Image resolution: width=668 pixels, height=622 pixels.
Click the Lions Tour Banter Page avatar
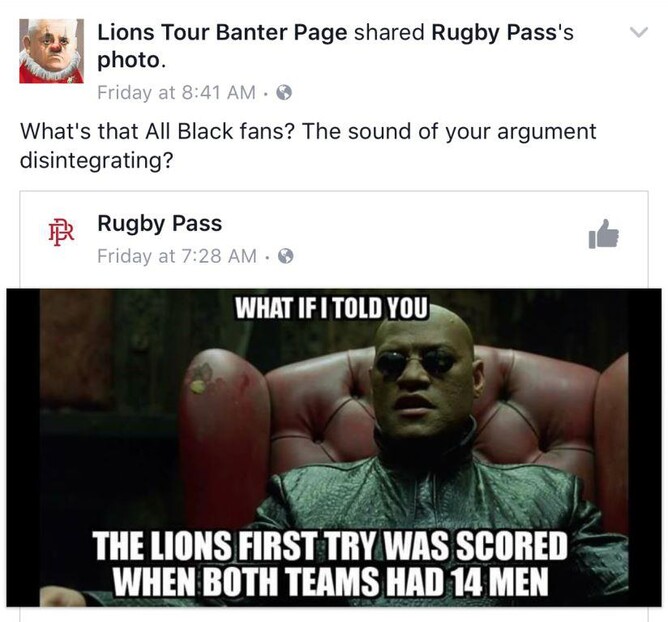51,51
